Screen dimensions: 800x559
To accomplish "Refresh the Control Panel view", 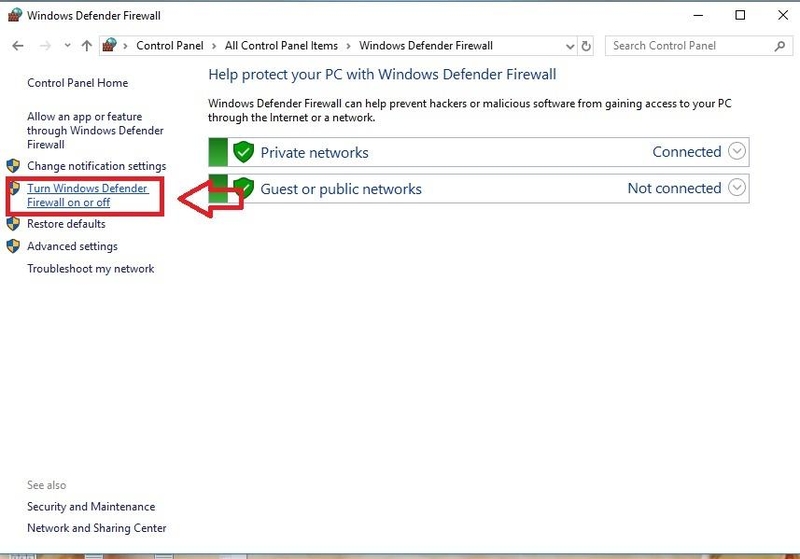I will pos(586,46).
